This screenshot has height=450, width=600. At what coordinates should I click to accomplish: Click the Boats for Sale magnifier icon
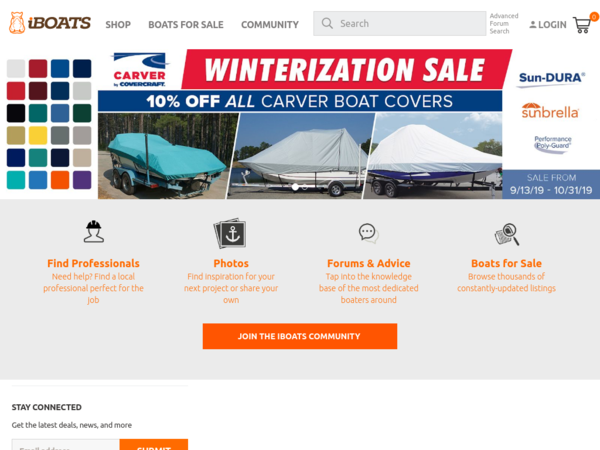(x=507, y=234)
